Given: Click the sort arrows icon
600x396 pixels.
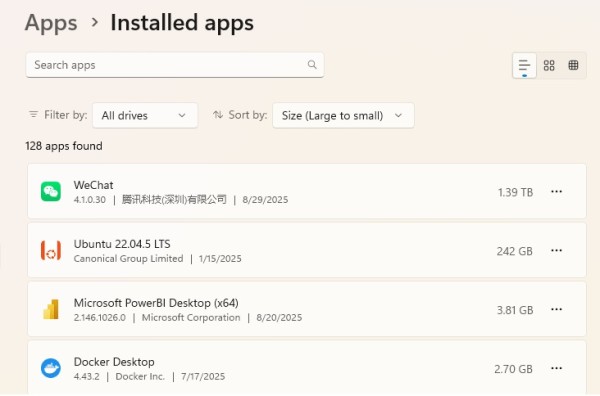Looking at the screenshot, I should (x=218, y=114).
